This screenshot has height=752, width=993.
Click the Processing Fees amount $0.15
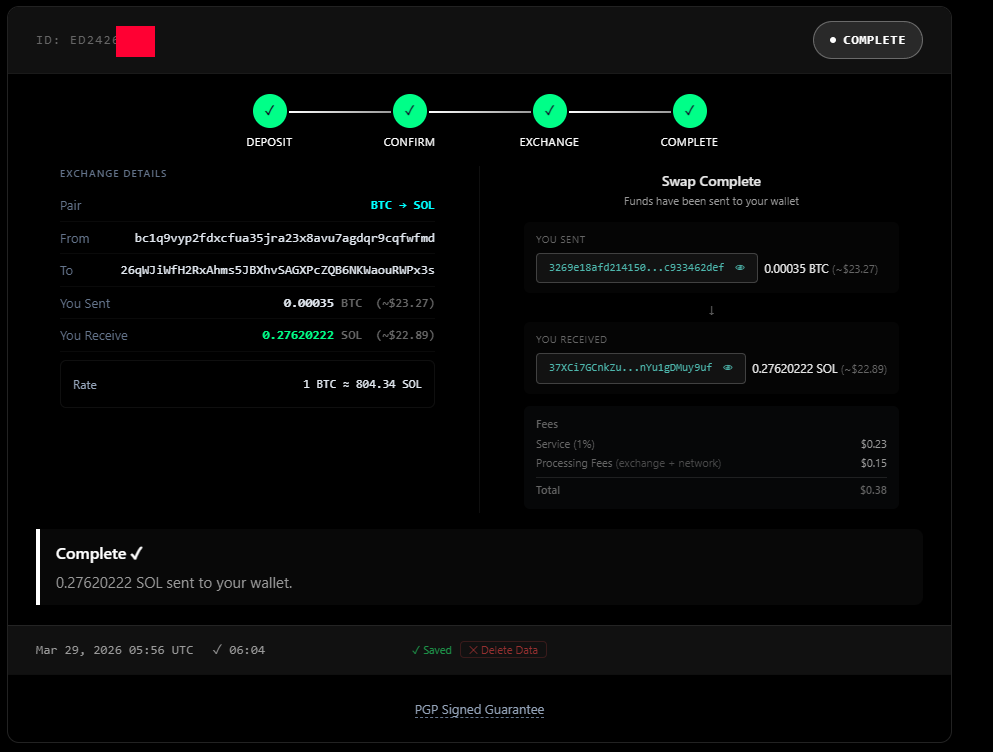pyautogui.click(x=873, y=463)
